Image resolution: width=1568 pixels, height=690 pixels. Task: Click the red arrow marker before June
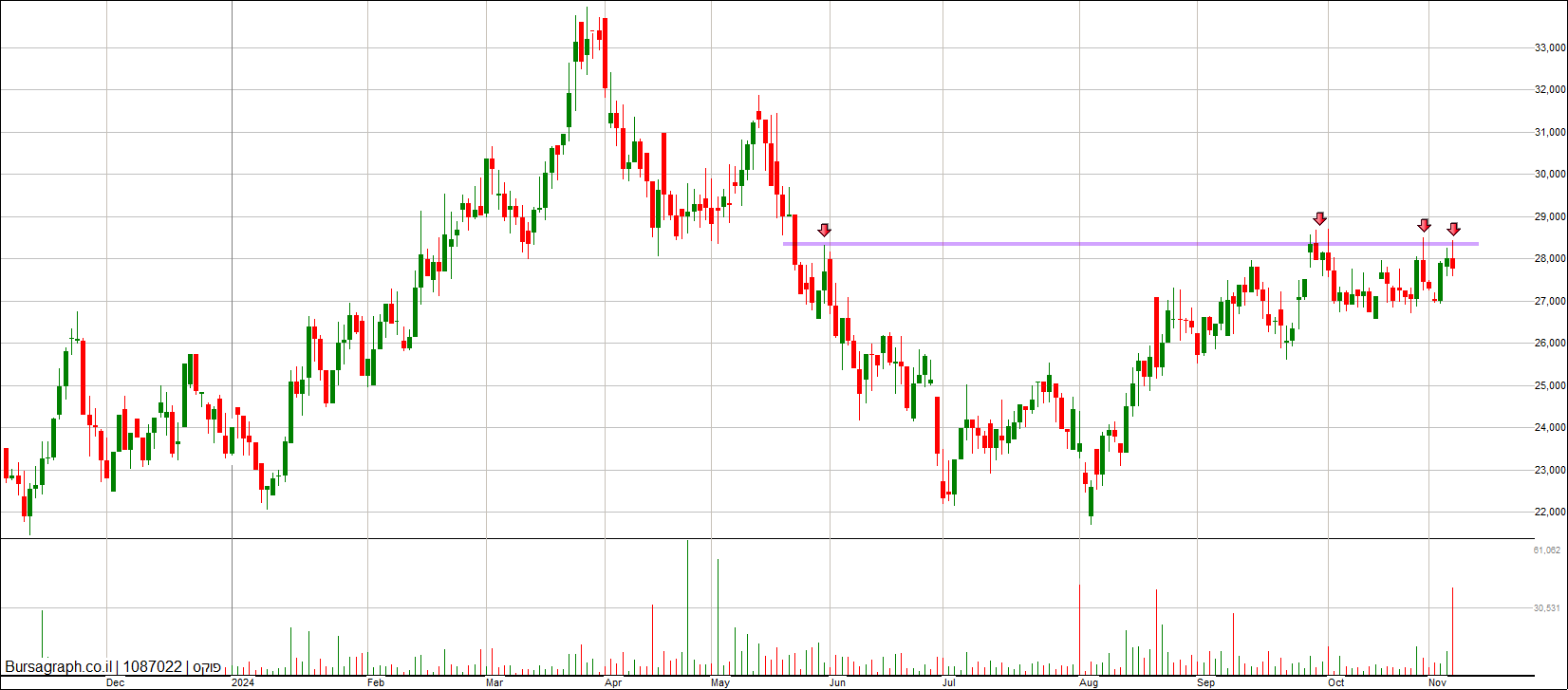[825, 230]
